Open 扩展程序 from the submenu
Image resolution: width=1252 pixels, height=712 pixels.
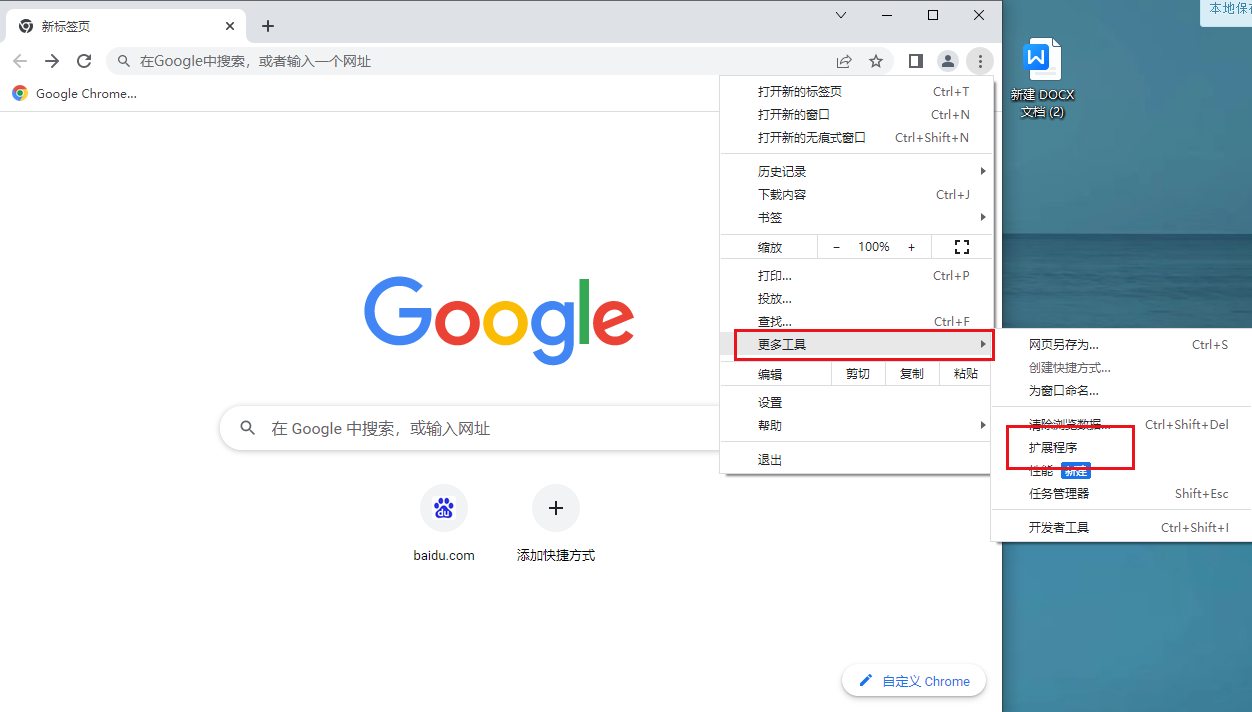pos(1121,447)
